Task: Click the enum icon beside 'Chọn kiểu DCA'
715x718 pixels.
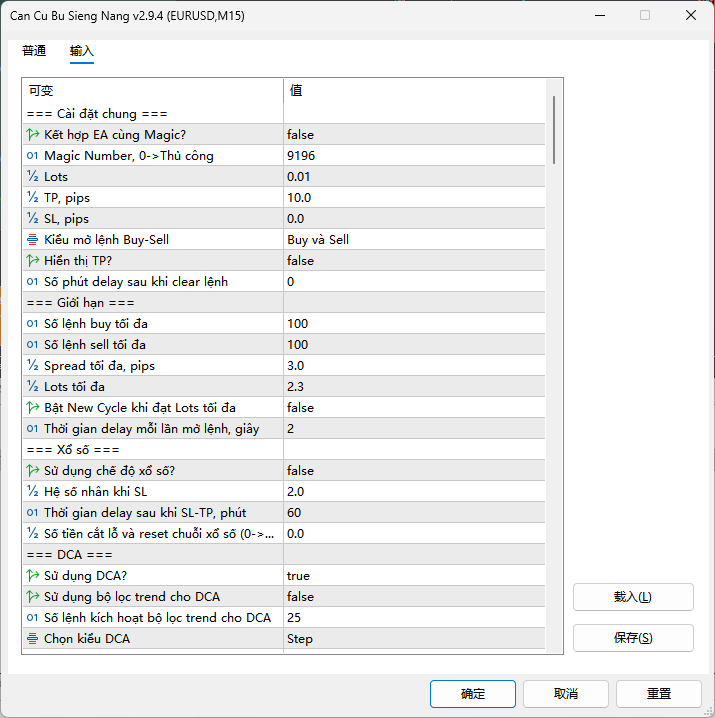Action: point(32,639)
